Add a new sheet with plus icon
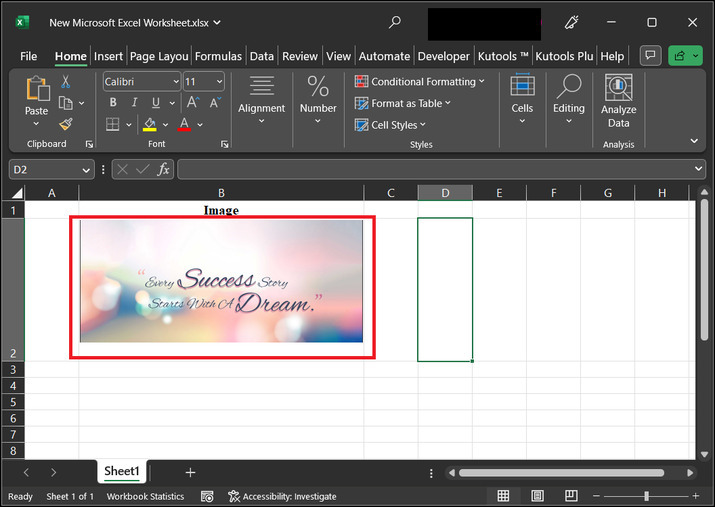715x507 pixels. (190, 472)
